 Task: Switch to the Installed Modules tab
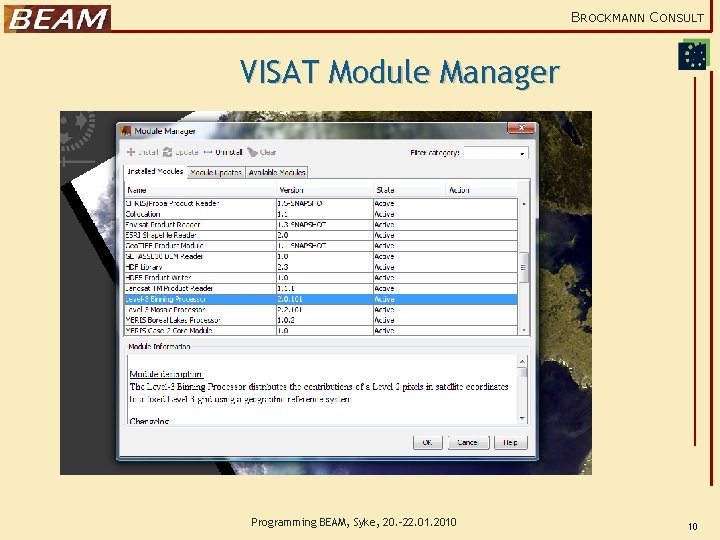tap(155, 171)
